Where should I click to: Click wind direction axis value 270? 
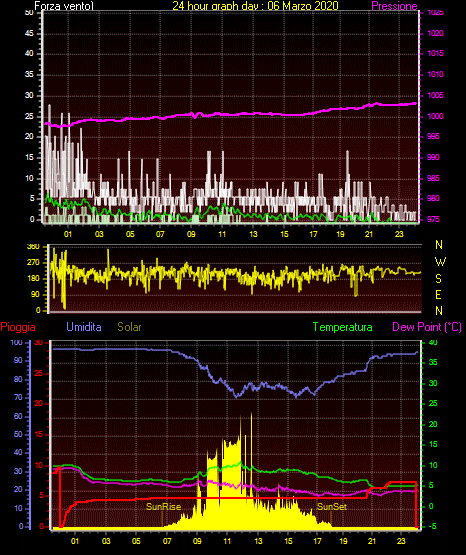pos(33,263)
